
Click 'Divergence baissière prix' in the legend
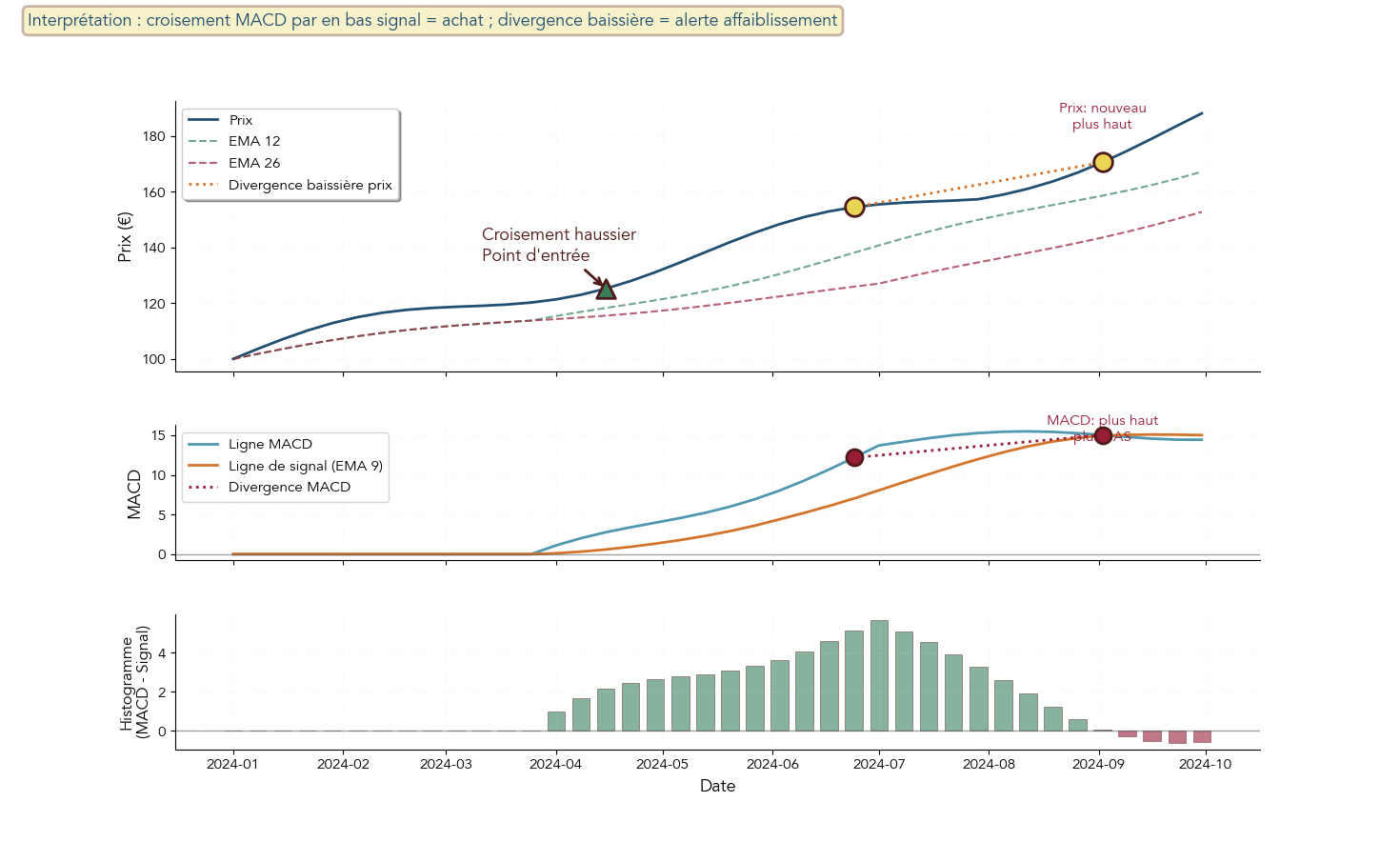(x=310, y=185)
